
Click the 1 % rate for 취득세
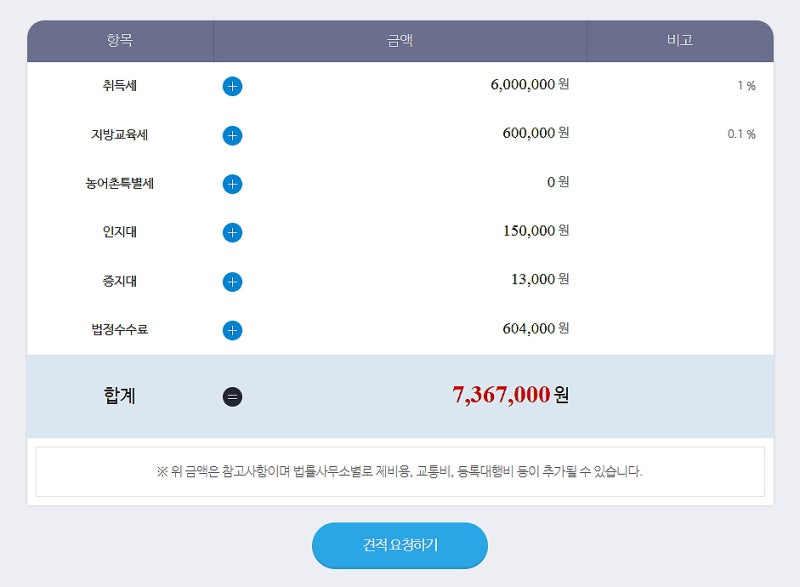746,86
